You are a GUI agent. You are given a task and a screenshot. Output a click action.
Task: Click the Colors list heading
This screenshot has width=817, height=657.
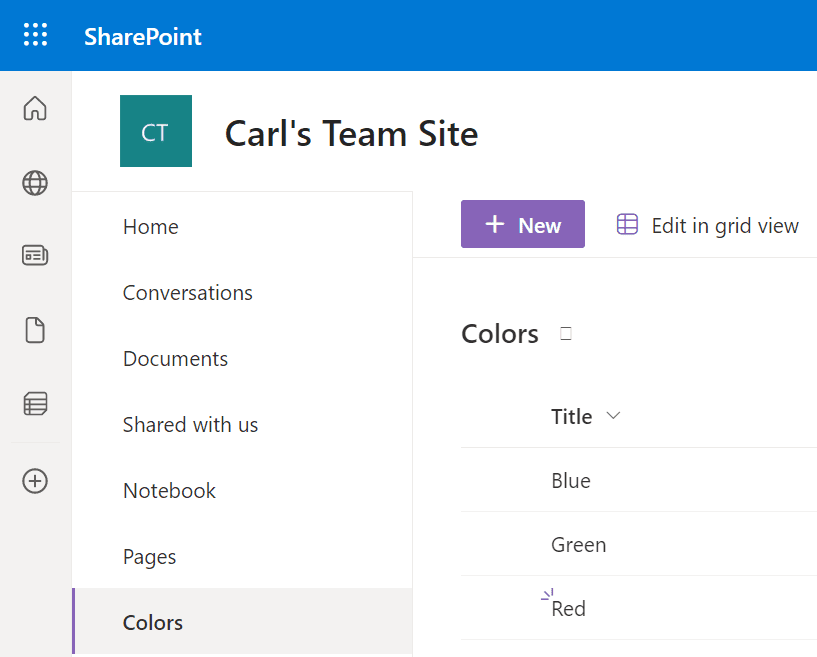click(500, 333)
